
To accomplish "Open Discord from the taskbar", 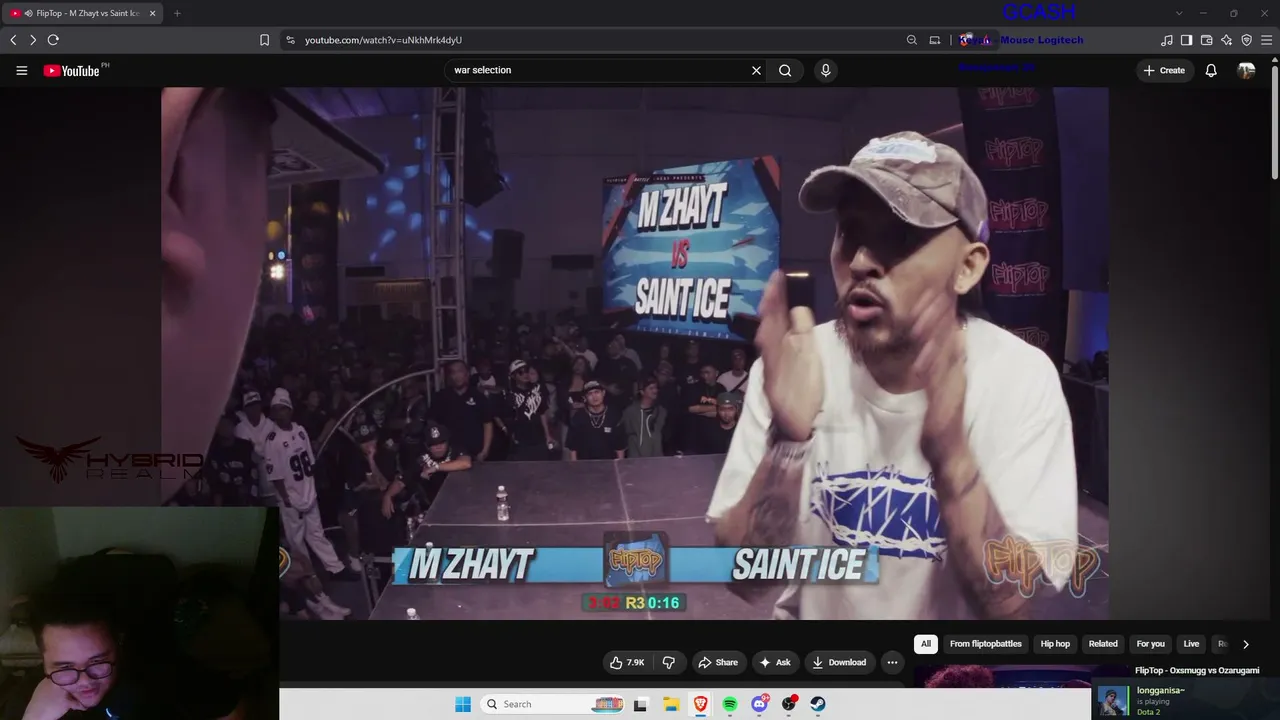I will (x=759, y=704).
